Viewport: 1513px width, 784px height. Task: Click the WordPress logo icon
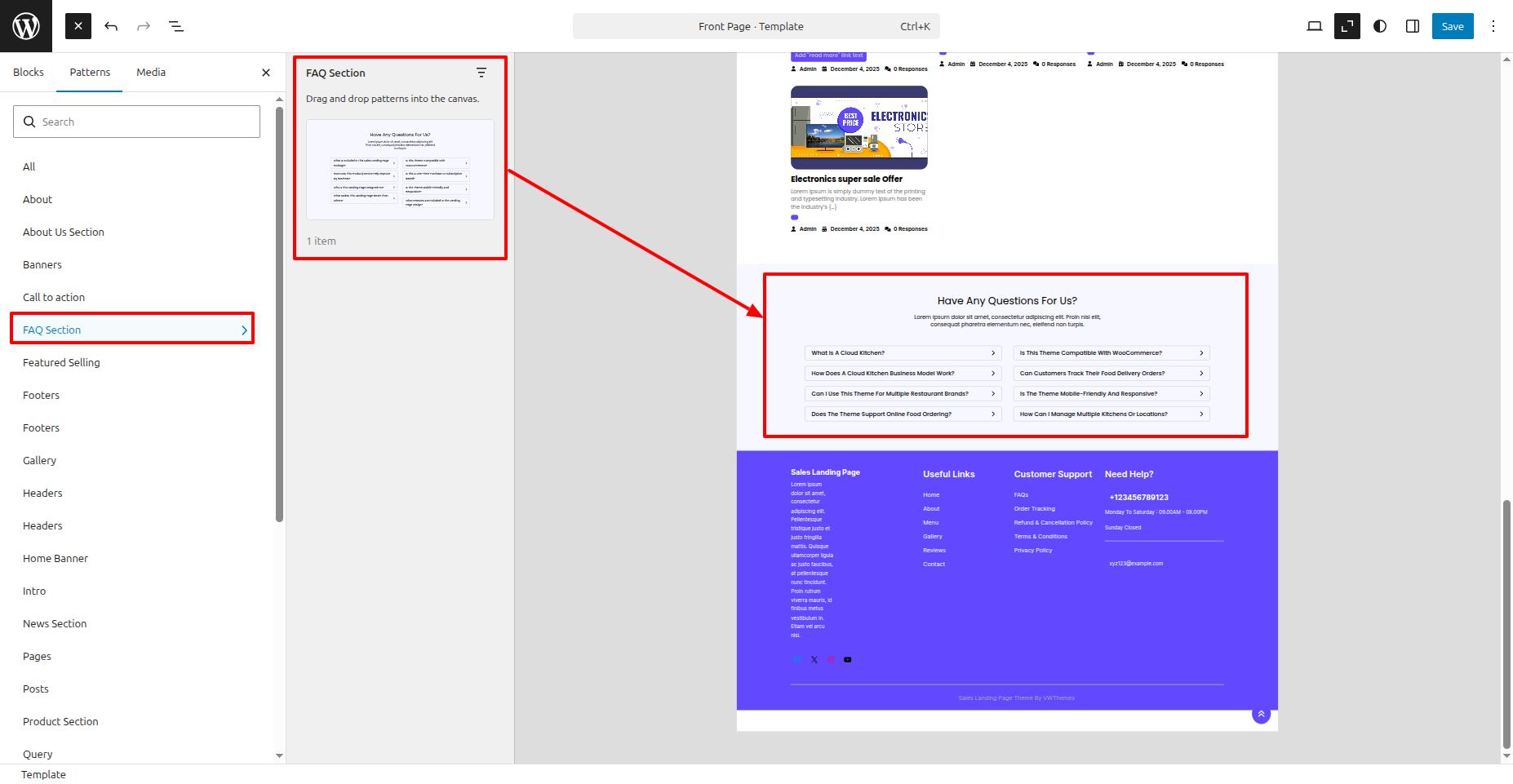pyautogui.click(x=26, y=26)
